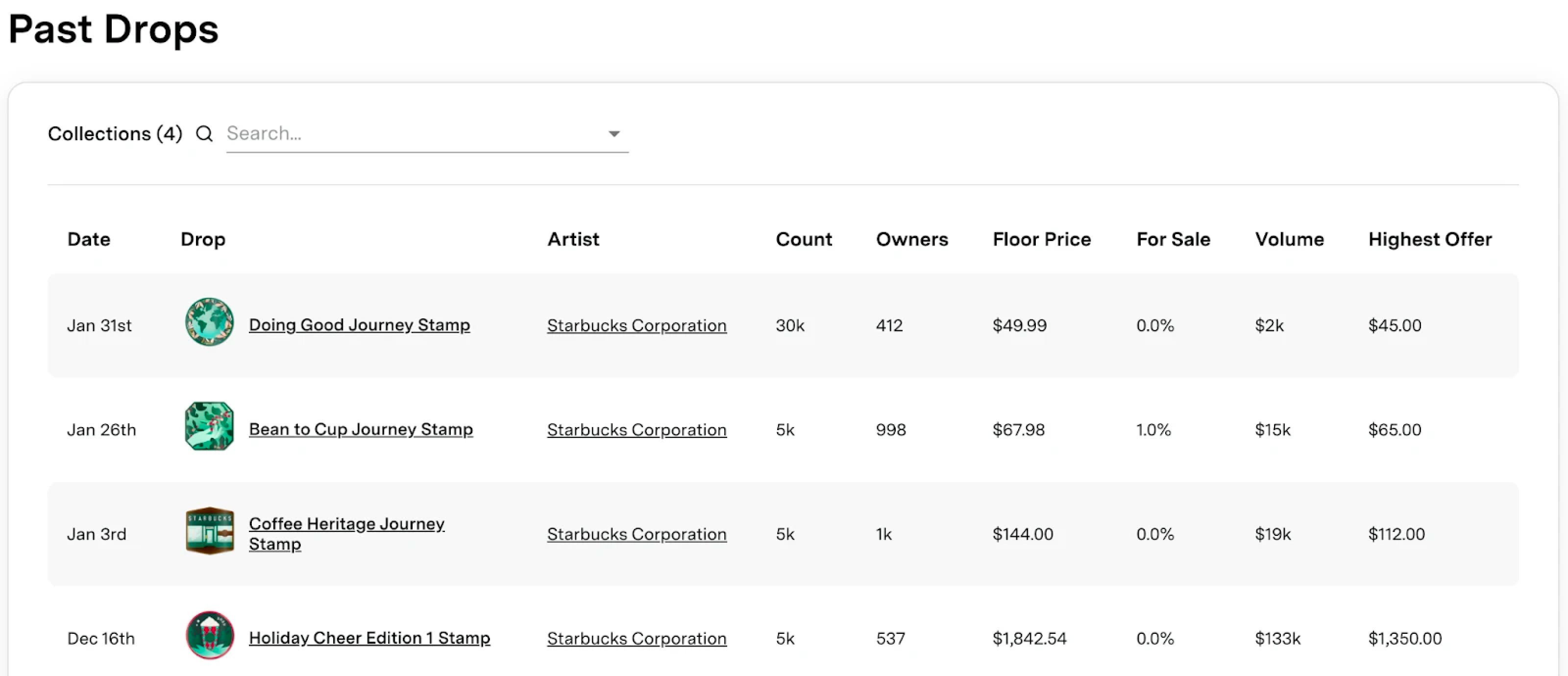Viewport: 1568px width, 676px height.
Task: Sort by the Floor Price column header
Action: pyautogui.click(x=1041, y=239)
